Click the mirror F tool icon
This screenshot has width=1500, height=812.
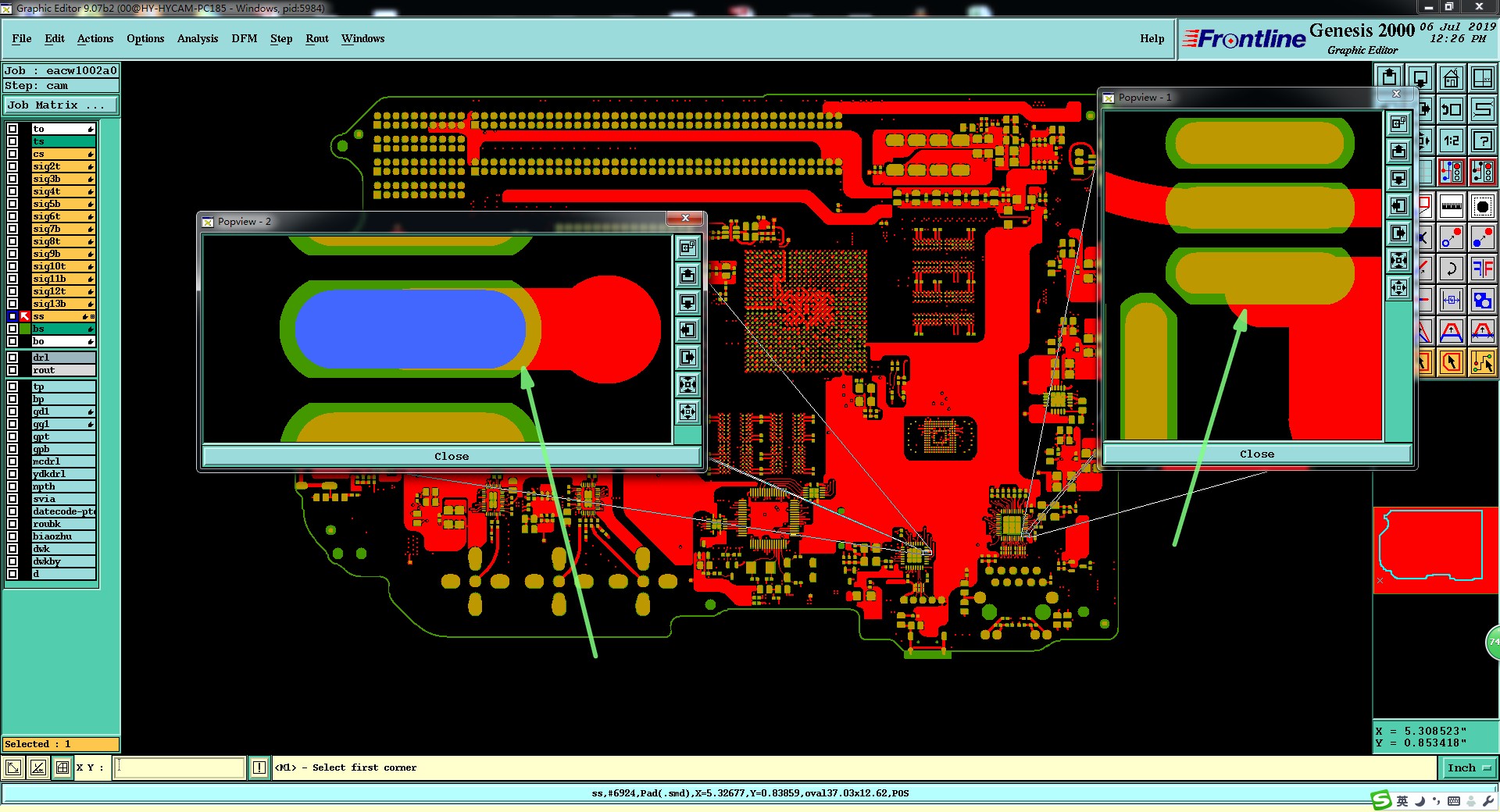1483,269
